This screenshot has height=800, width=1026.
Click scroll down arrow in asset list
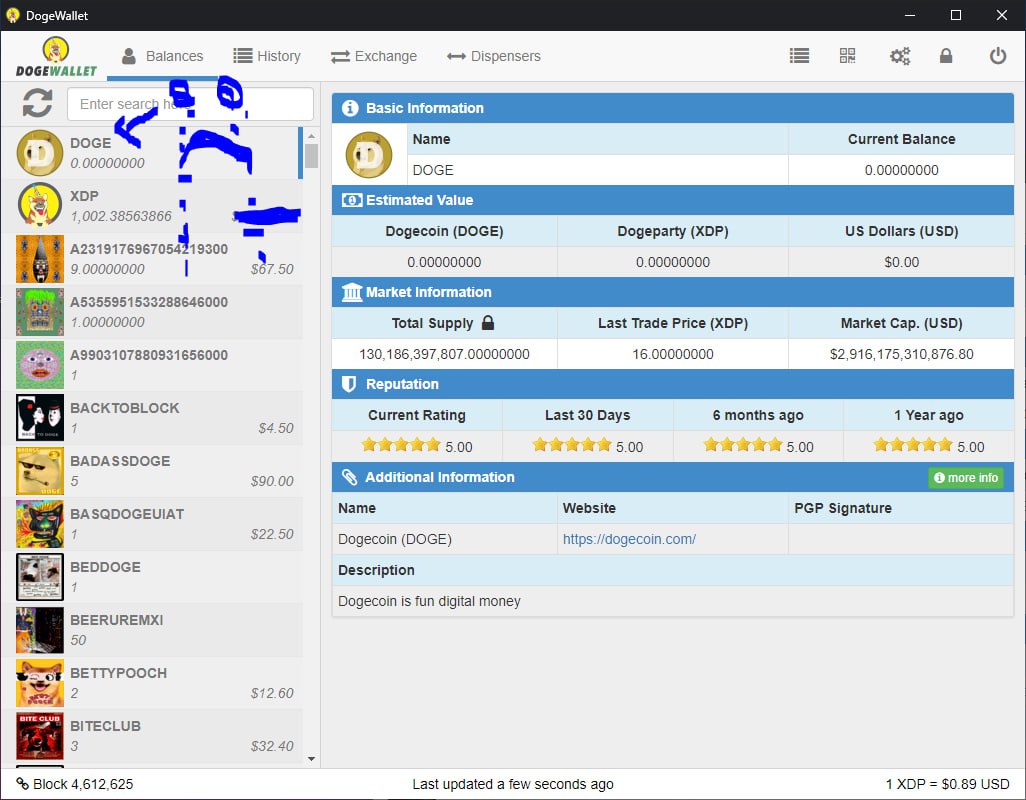pos(311,759)
